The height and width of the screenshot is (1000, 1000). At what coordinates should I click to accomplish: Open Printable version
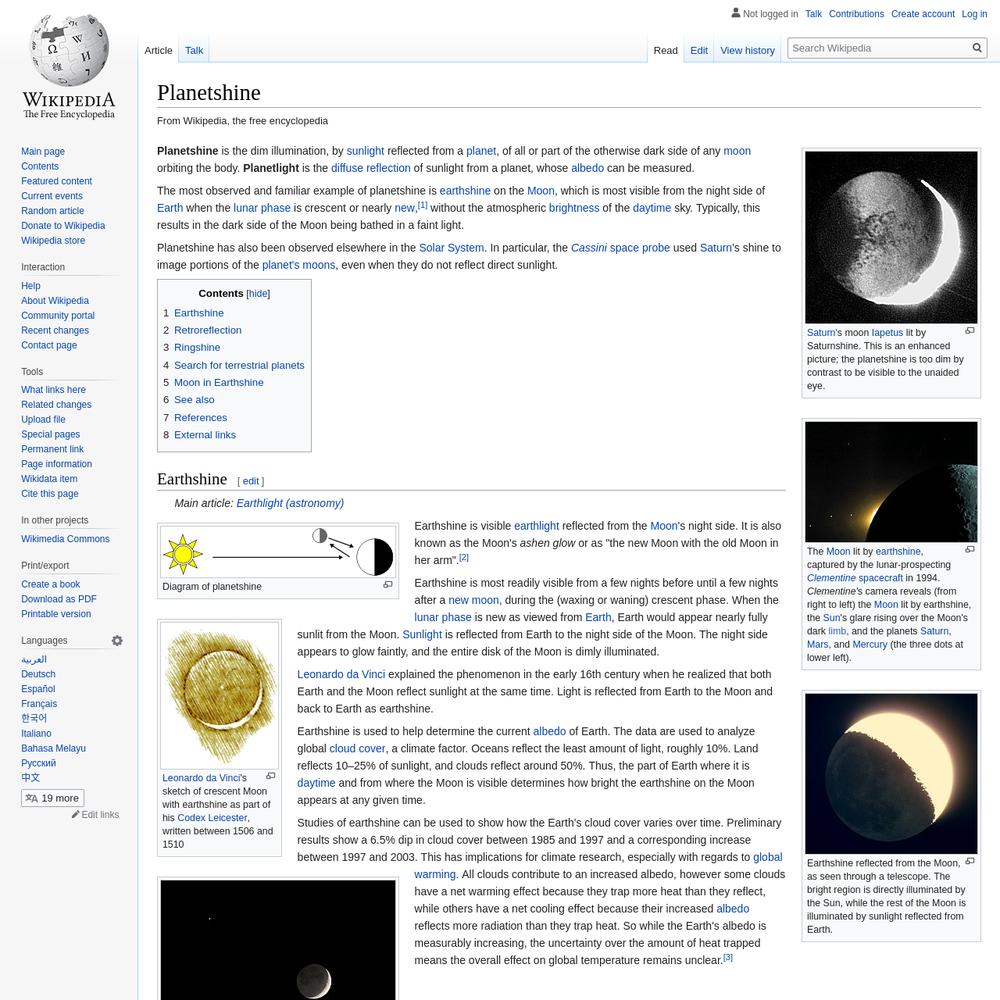[55, 614]
